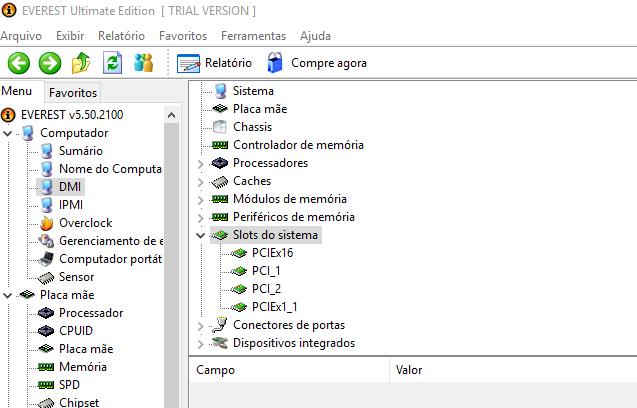Collapse the Computador tree node

point(8,133)
